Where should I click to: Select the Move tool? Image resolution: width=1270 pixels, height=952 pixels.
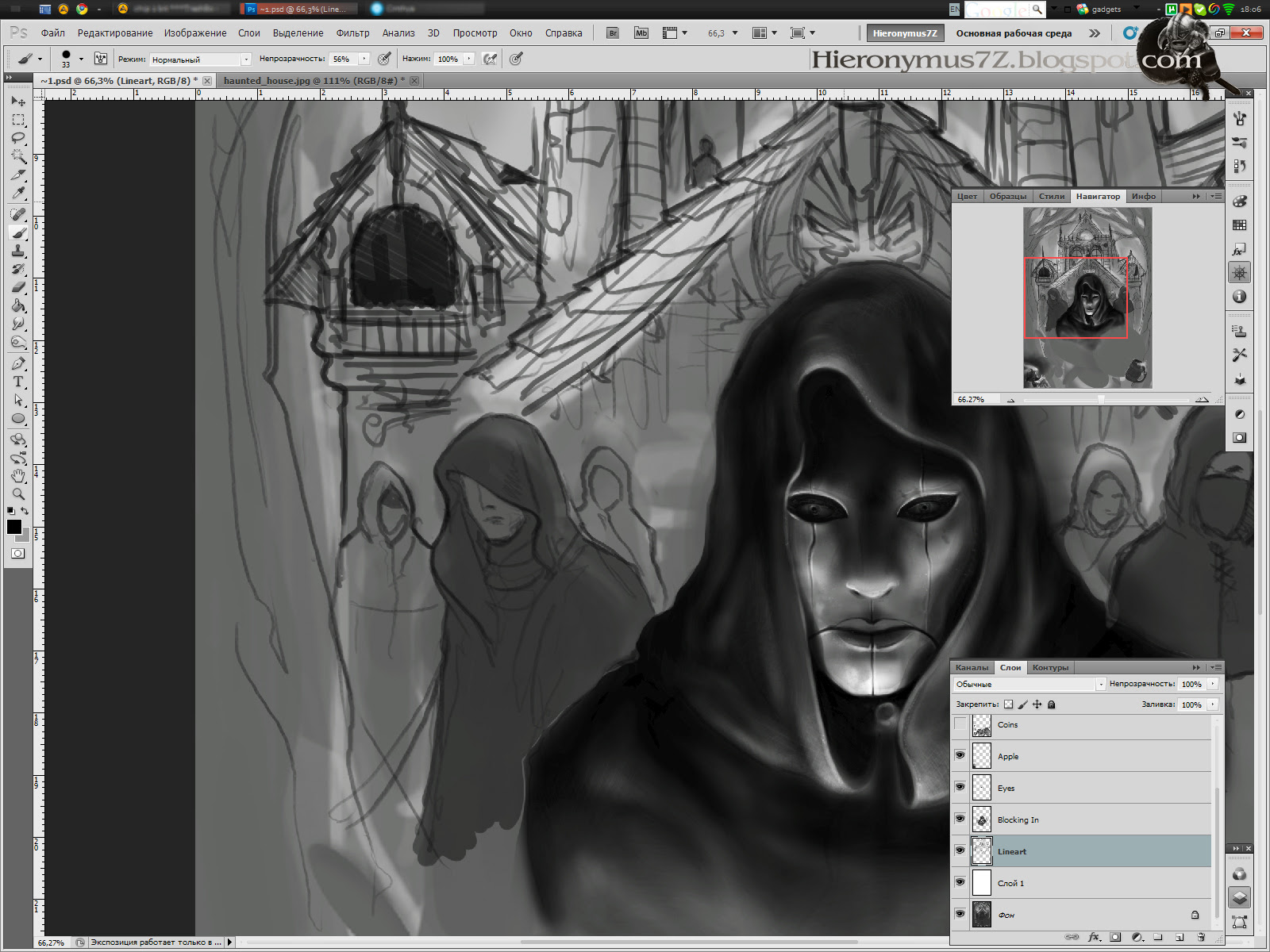point(17,102)
